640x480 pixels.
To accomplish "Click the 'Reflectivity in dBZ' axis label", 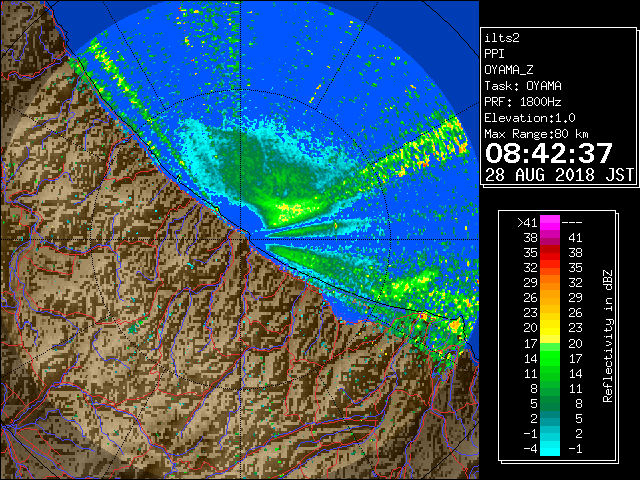I will click(608, 336).
